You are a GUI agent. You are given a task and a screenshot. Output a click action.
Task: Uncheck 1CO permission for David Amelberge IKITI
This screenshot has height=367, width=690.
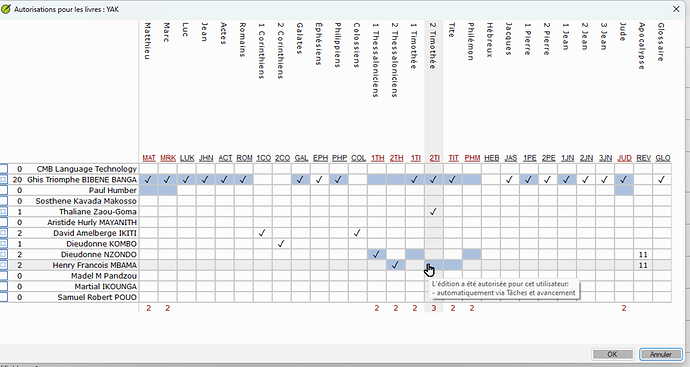pyautogui.click(x=263, y=233)
